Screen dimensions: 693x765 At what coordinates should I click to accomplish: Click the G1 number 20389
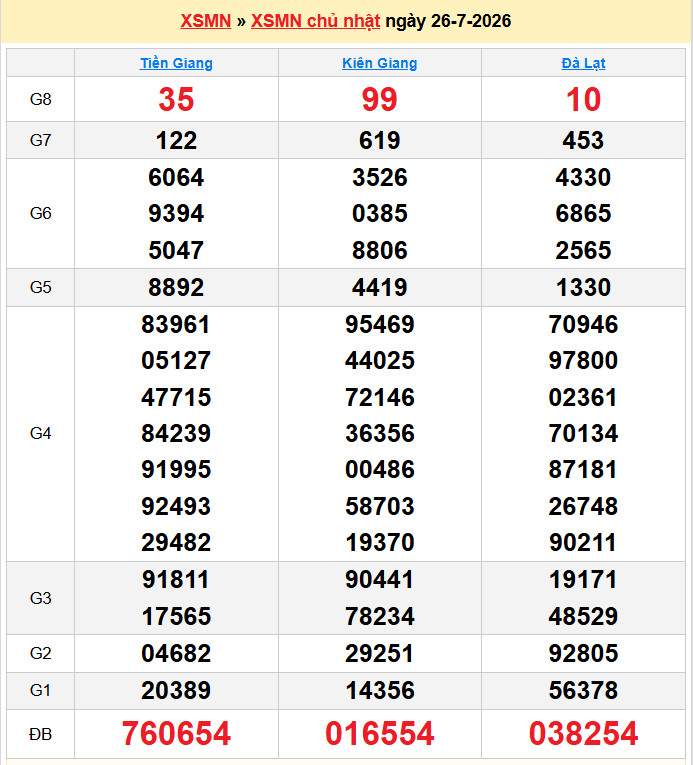click(x=176, y=690)
